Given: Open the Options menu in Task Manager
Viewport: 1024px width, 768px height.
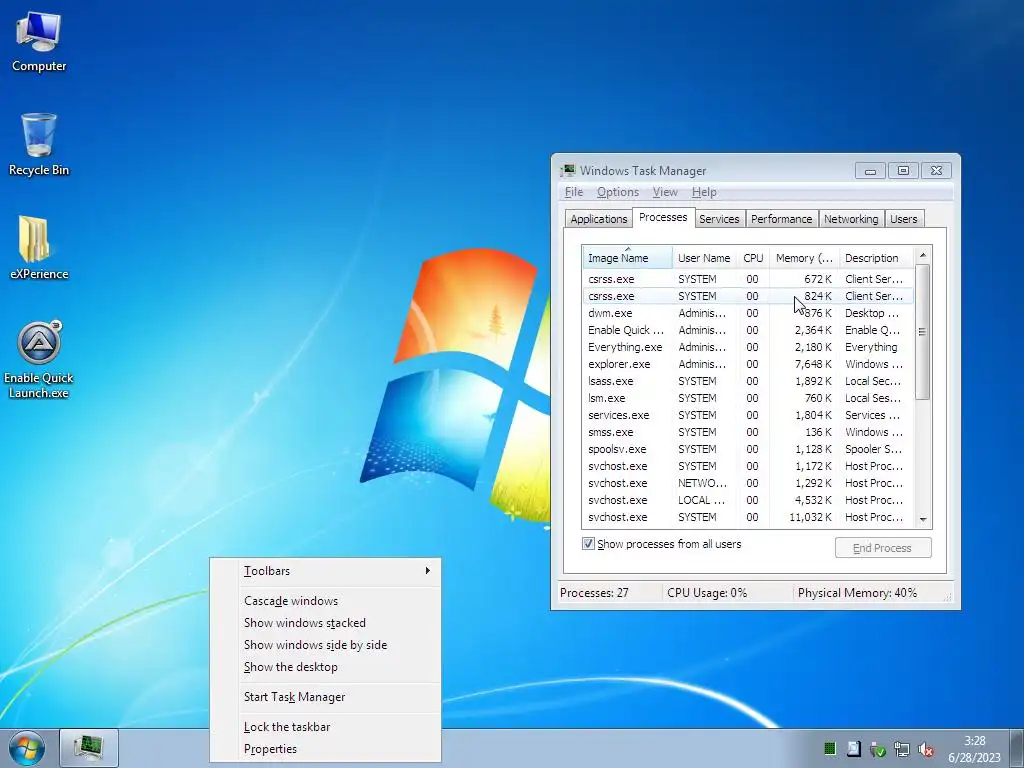Looking at the screenshot, I should [x=618, y=192].
